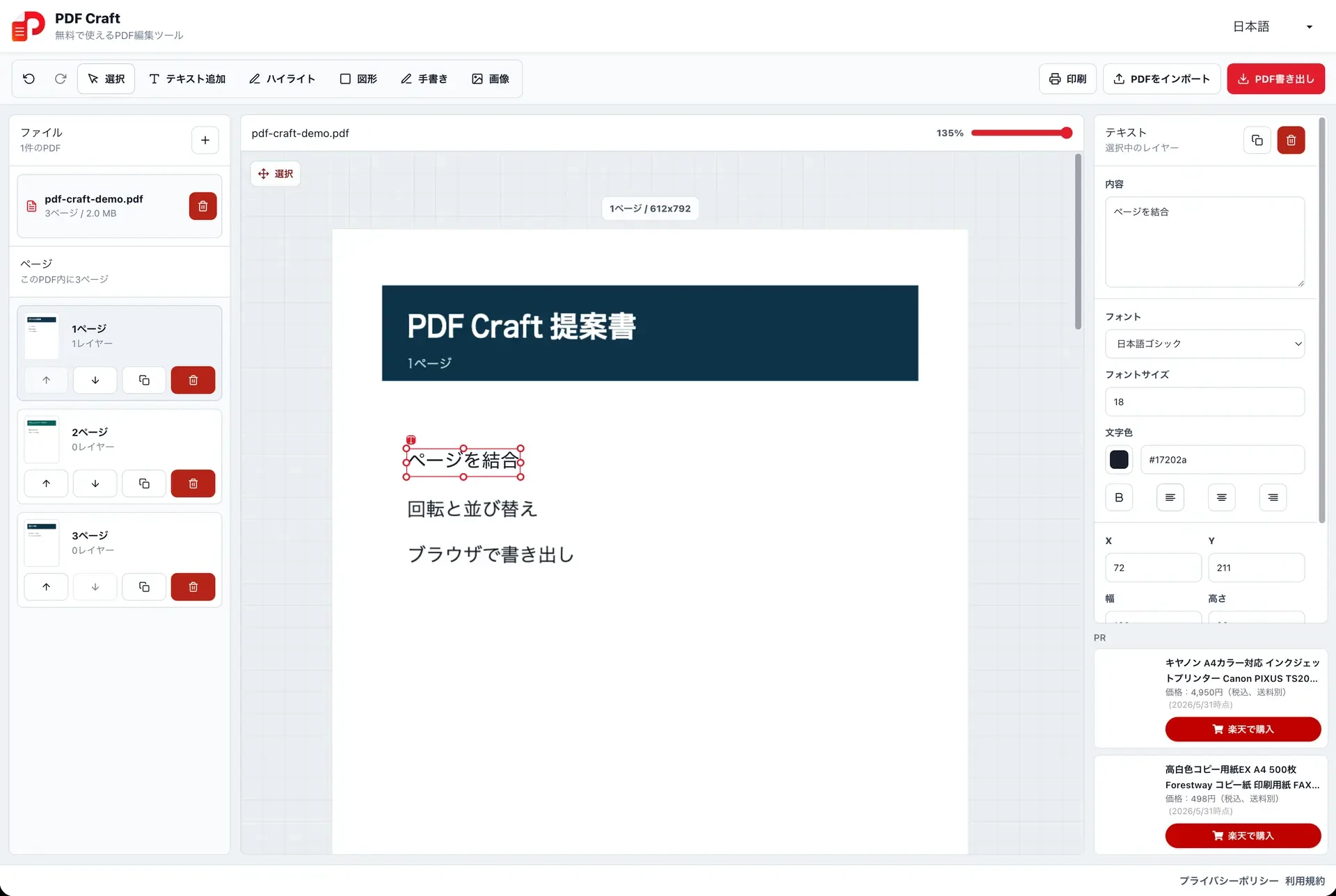Toggle bold with the B button
Image resolution: width=1336 pixels, height=896 pixels.
pos(1119,497)
